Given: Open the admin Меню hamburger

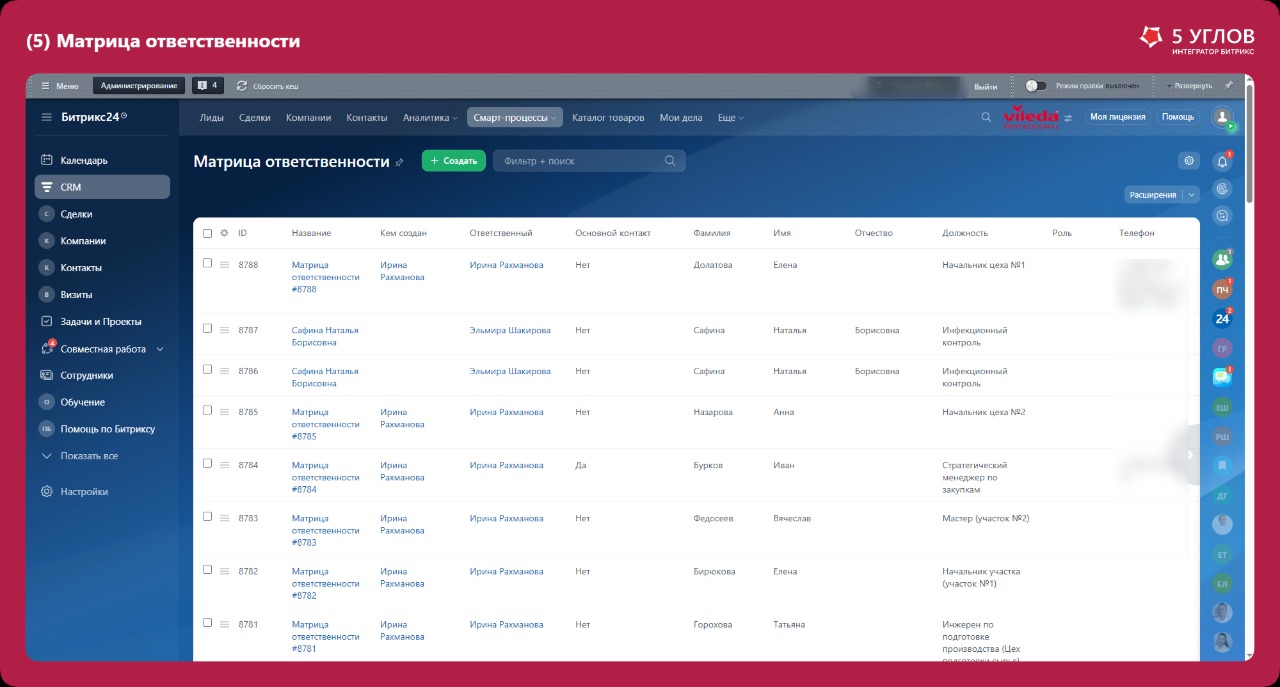Looking at the screenshot, I should tap(45, 86).
